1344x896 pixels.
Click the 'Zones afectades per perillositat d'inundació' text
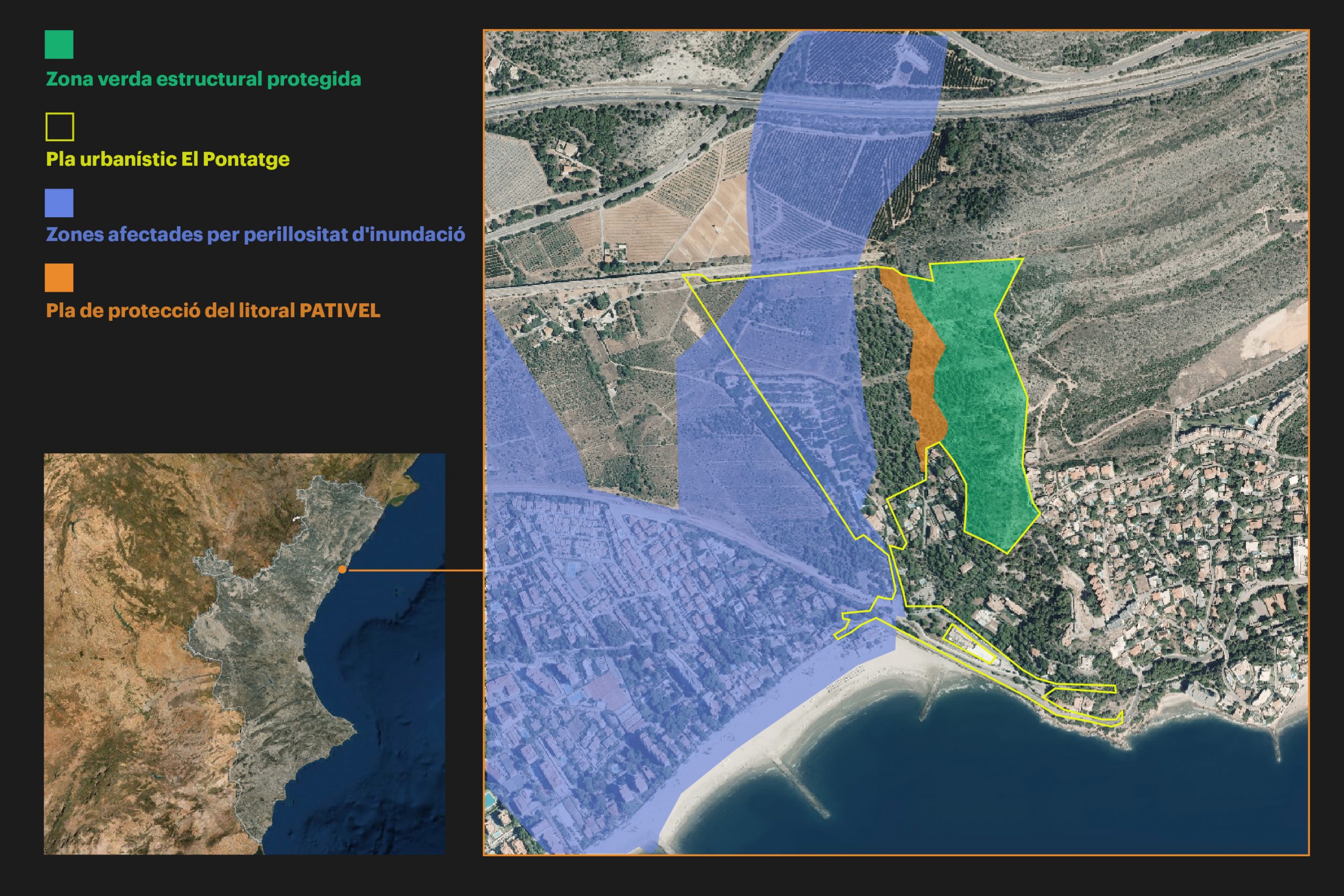click(255, 234)
